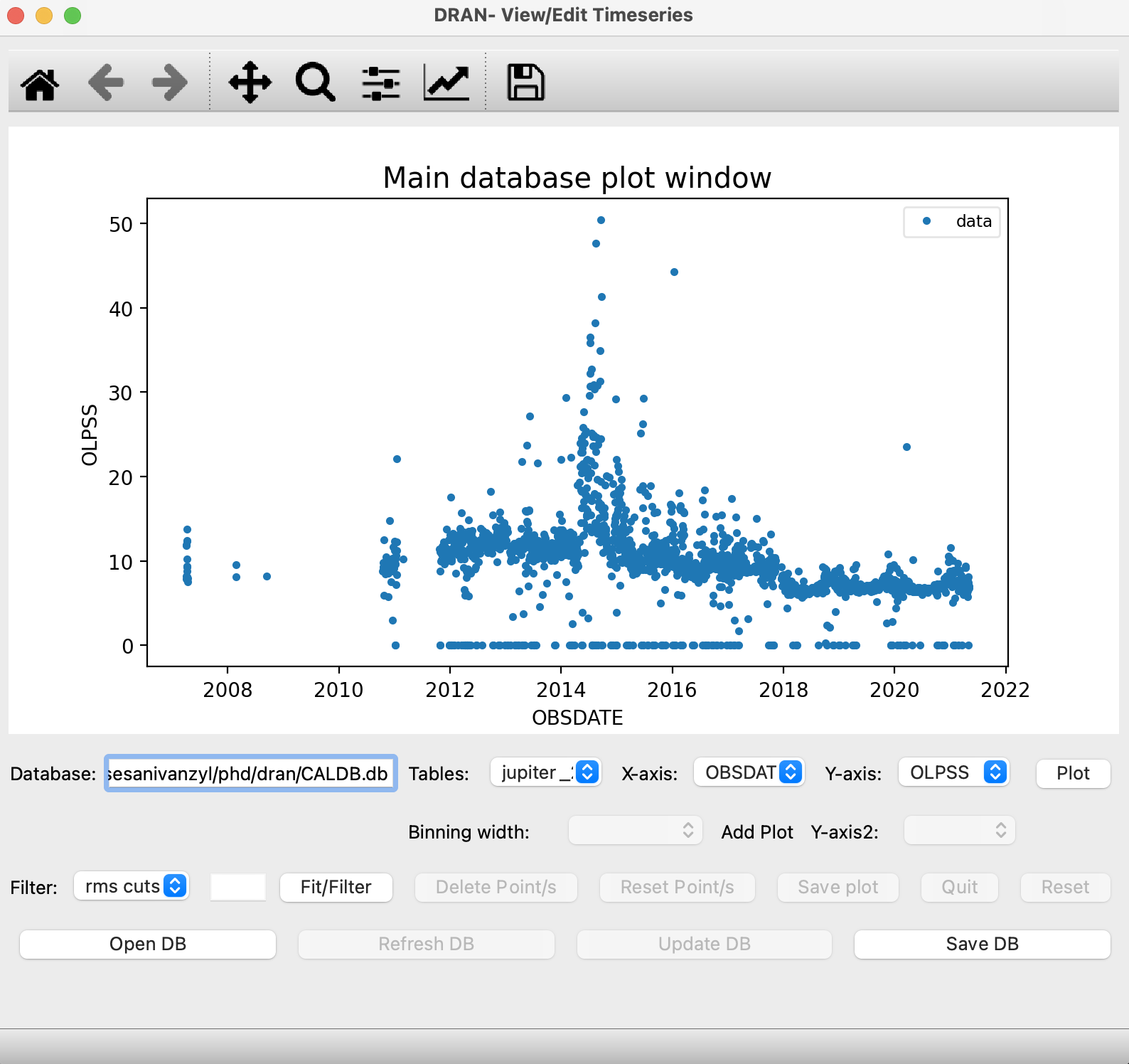Open Configure subplots sliders icon
The width and height of the screenshot is (1129, 1064).
pos(381,83)
